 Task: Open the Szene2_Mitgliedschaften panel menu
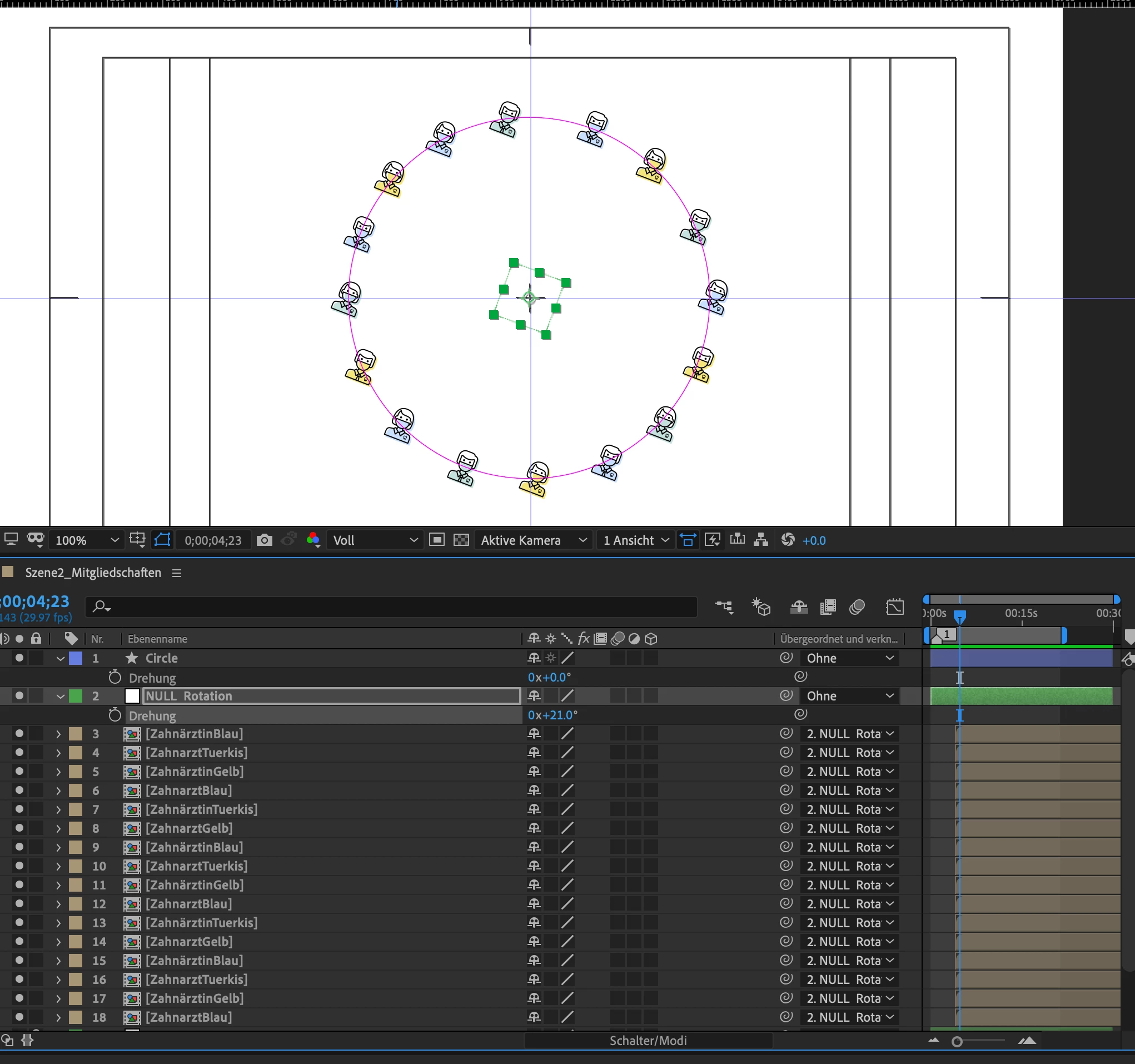[177, 573]
